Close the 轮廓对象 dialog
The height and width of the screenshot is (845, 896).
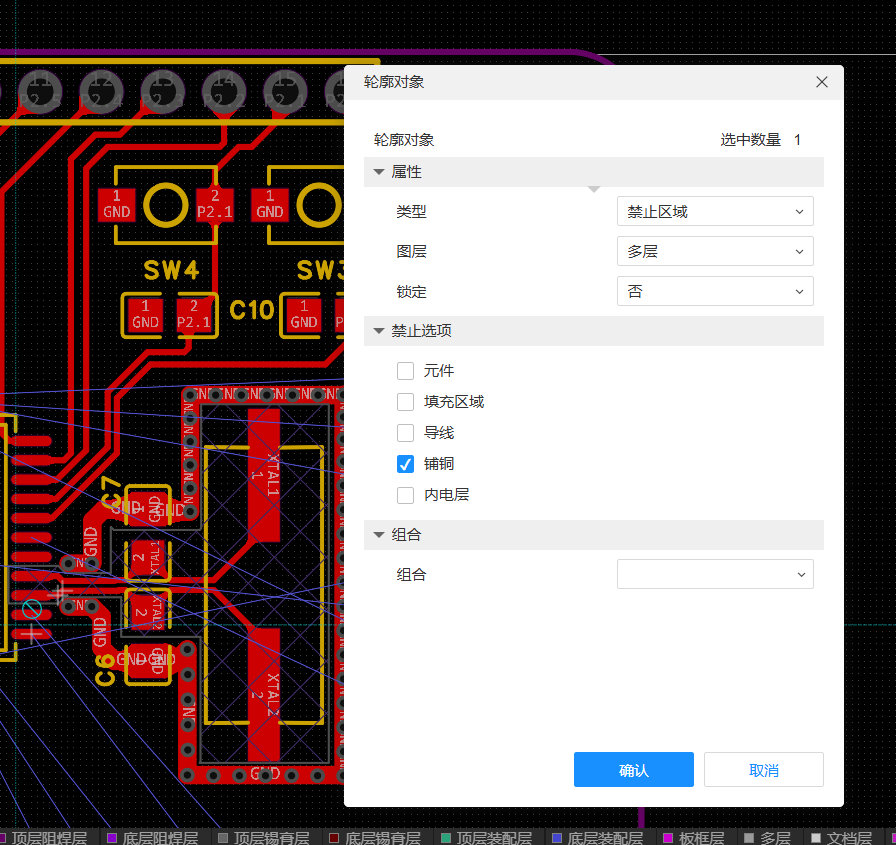822,82
